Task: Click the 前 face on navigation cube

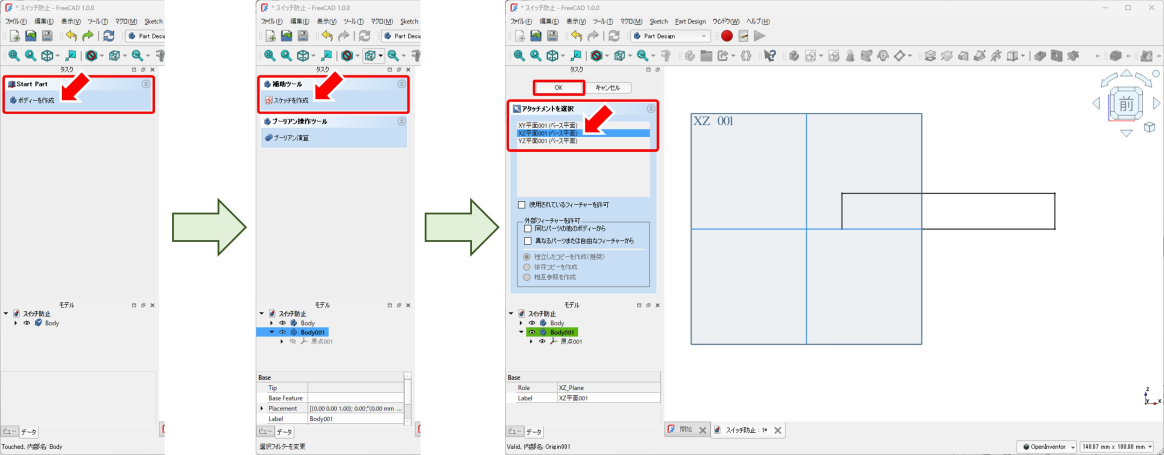Action: click(x=1126, y=104)
